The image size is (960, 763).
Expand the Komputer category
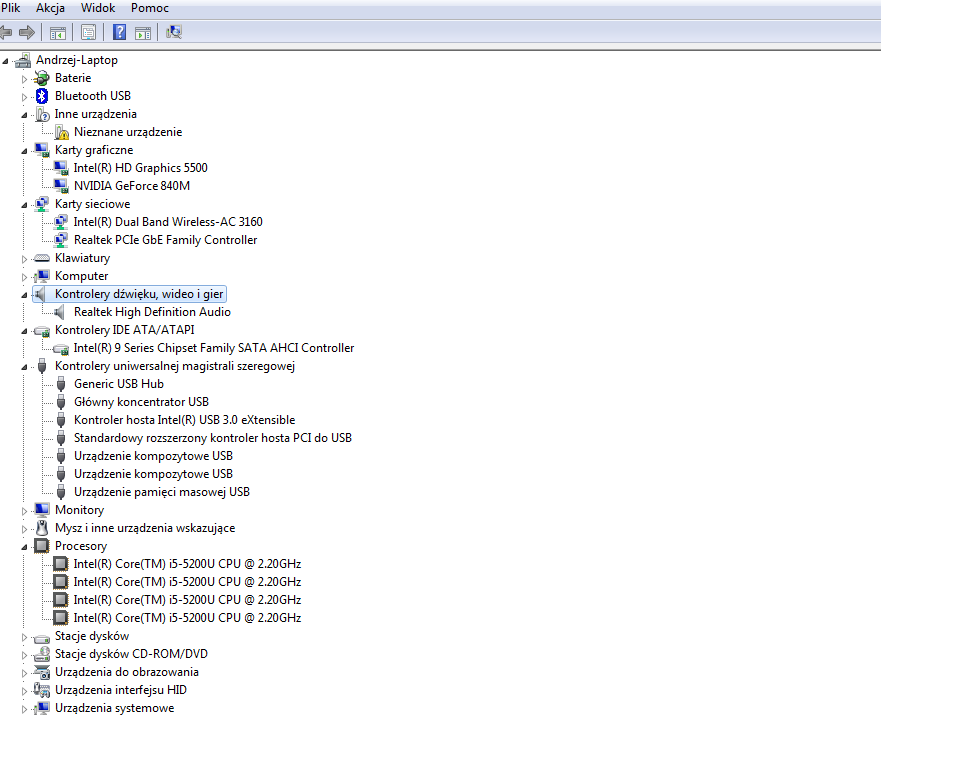tap(24, 277)
